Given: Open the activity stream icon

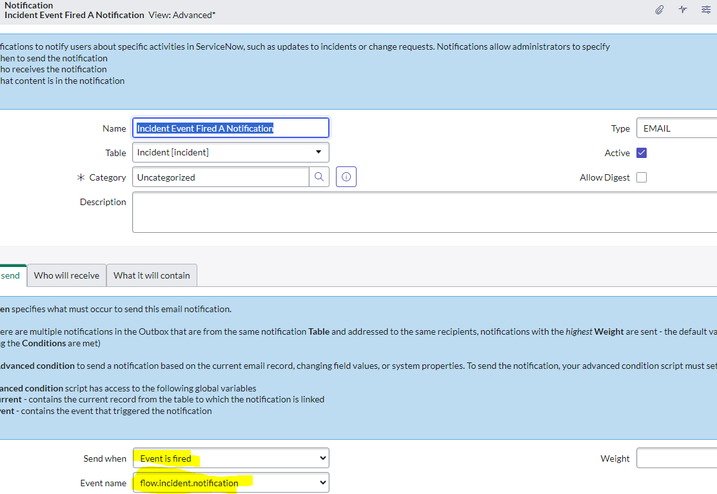Looking at the screenshot, I should coord(683,10).
